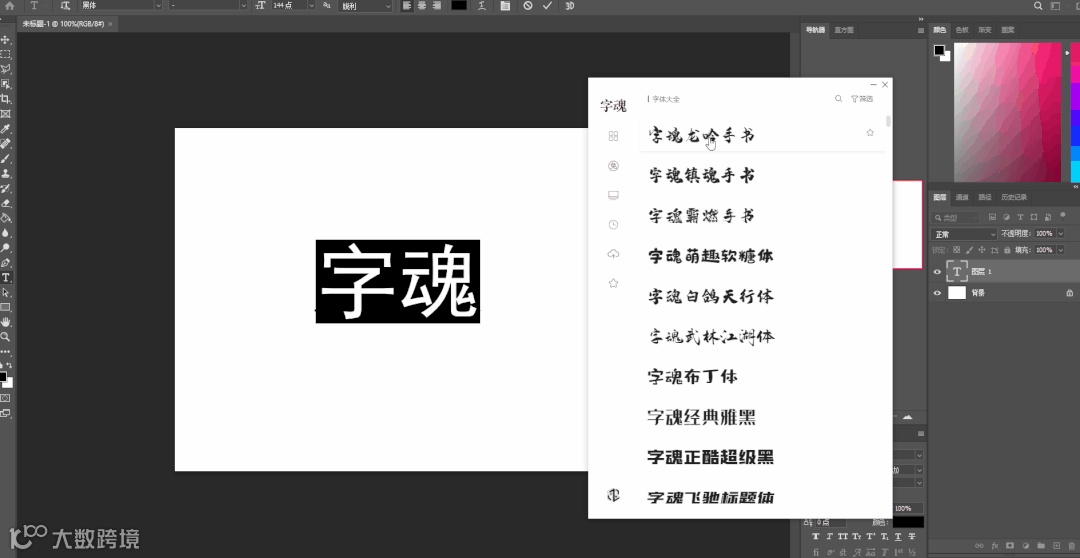This screenshot has width=1080, height=558.
Task: Open the search icon in 字魂 panel
Action: pos(838,99)
